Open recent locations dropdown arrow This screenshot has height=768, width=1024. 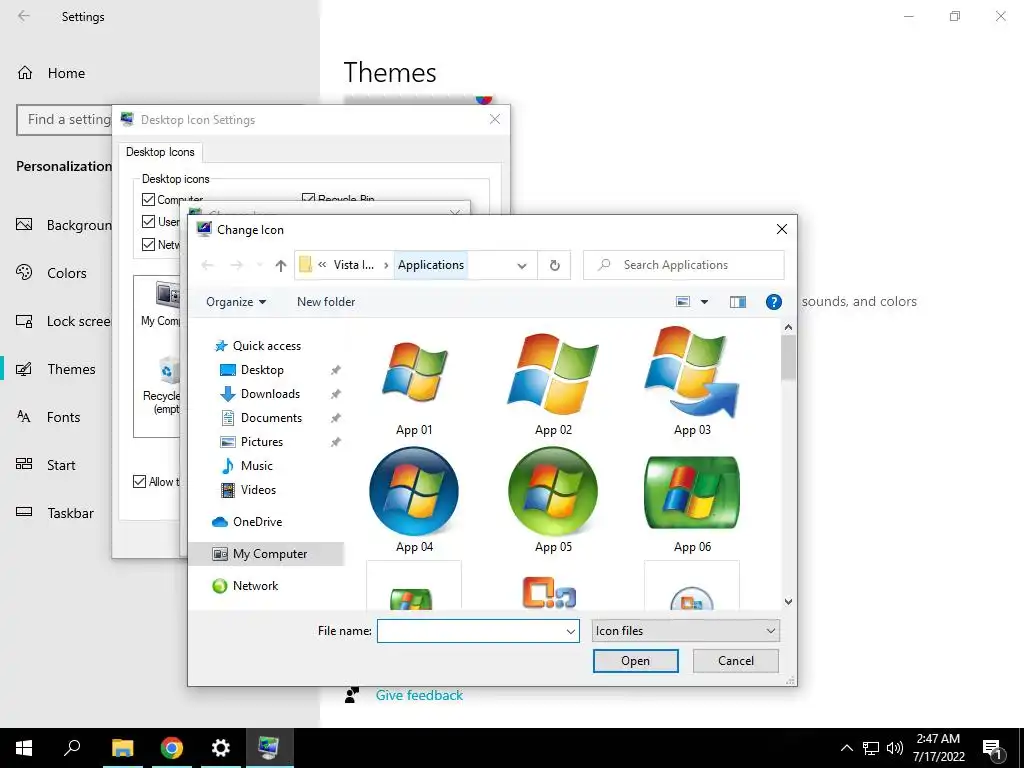point(259,265)
